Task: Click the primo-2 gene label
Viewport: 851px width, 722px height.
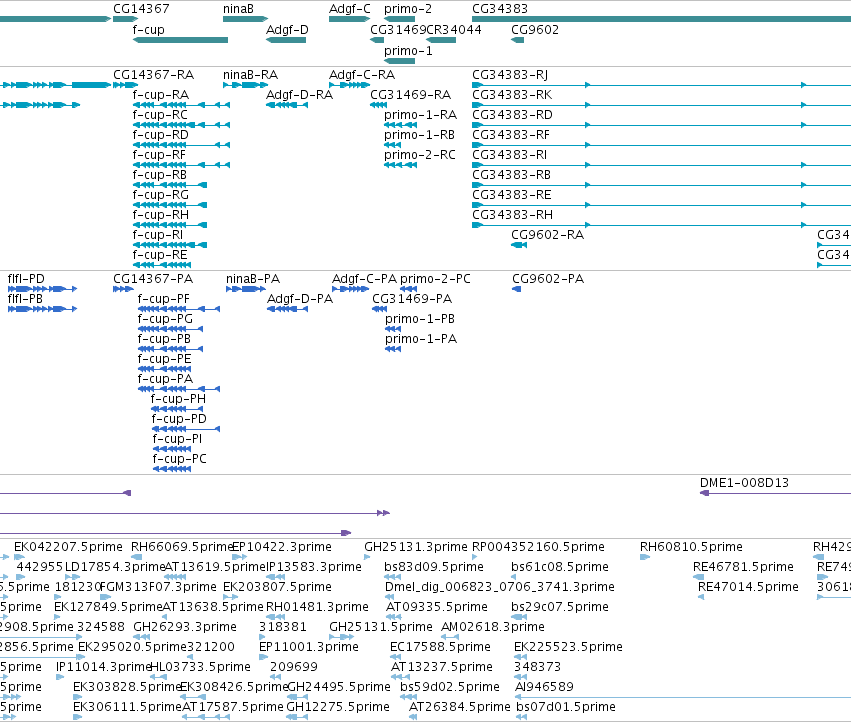Action: pyautogui.click(x=408, y=9)
